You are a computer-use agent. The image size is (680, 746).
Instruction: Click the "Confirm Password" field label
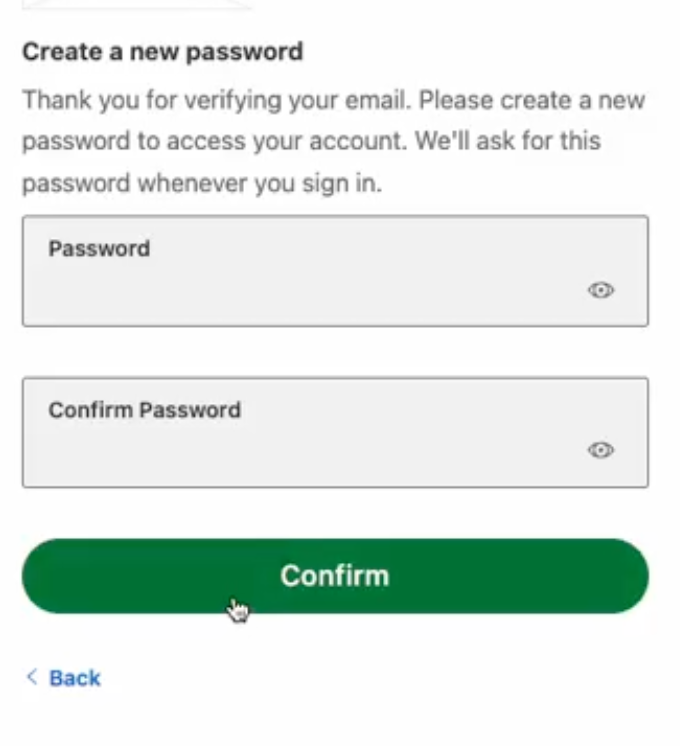145,410
